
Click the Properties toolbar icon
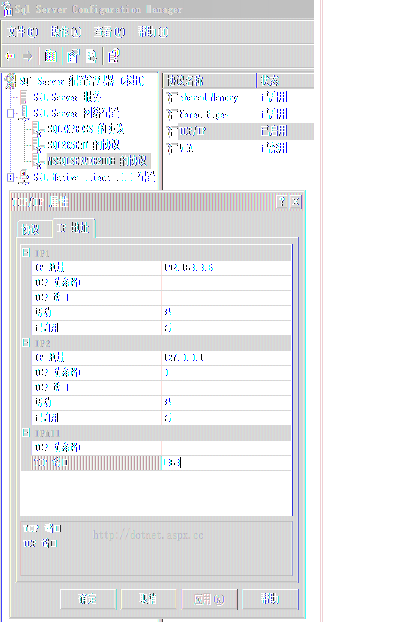(73, 56)
